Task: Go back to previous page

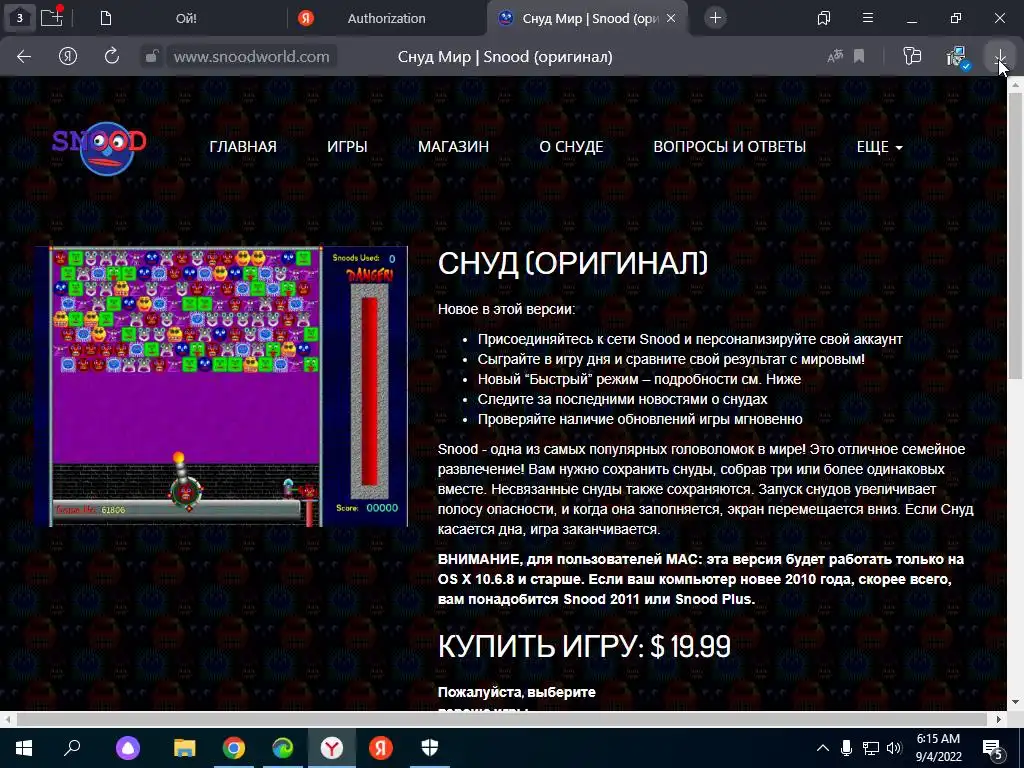Action: 24,57
